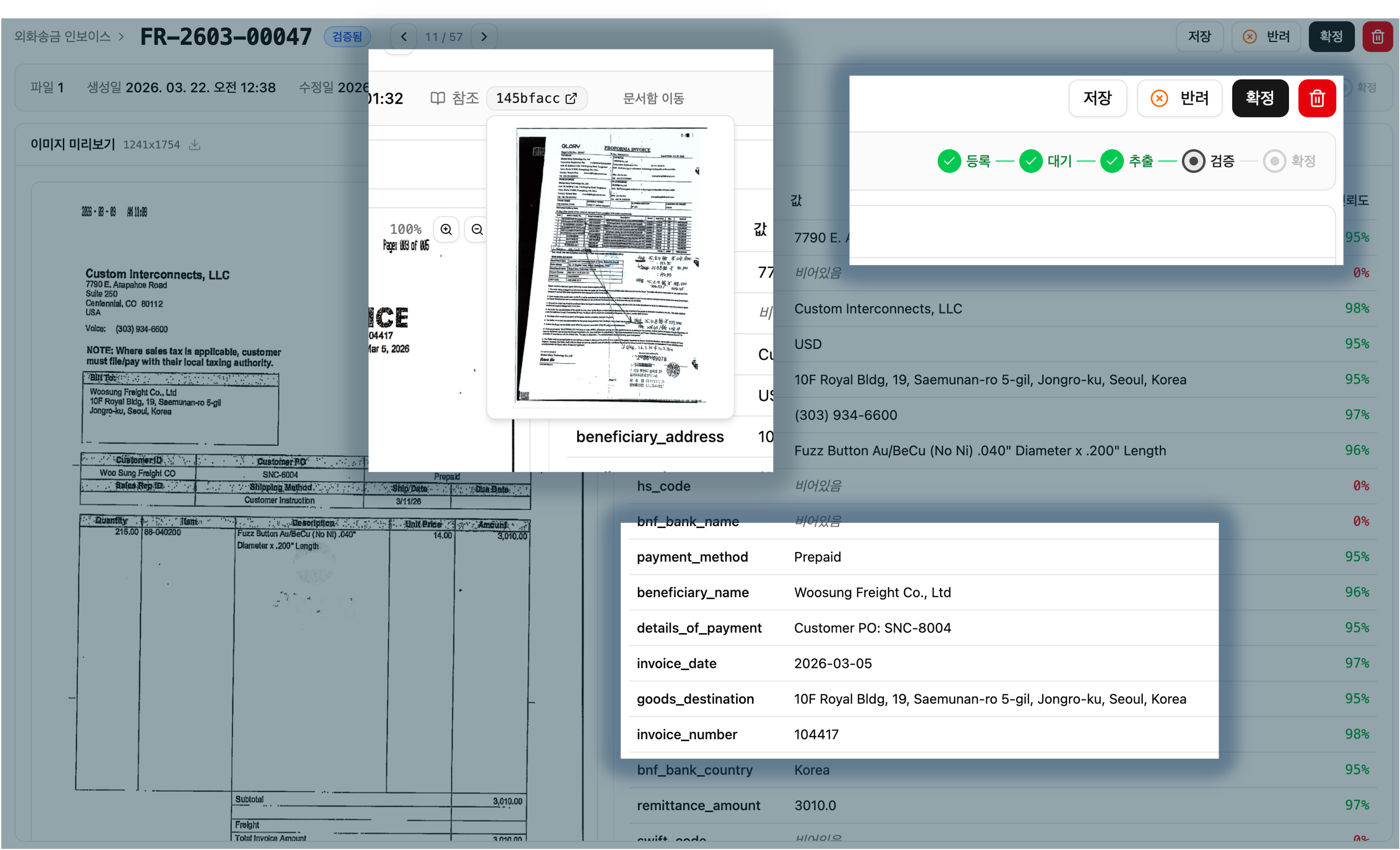Download the preview image
The image size is (1400, 850).
point(195,145)
